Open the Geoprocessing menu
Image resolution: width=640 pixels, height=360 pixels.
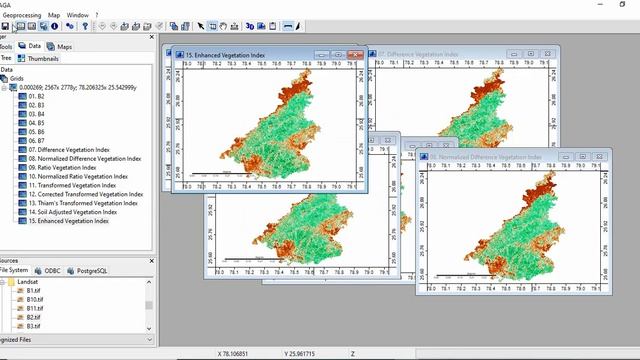(22, 15)
